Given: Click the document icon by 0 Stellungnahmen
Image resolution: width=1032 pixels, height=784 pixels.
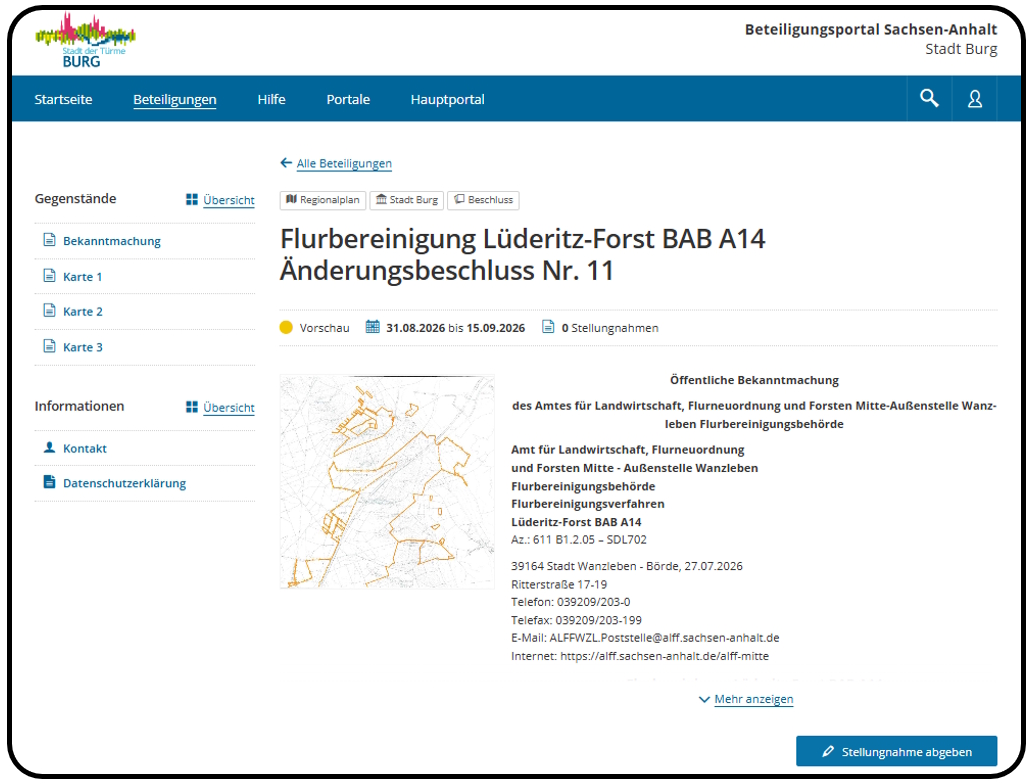Looking at the screenshot, I should (548, 327).
